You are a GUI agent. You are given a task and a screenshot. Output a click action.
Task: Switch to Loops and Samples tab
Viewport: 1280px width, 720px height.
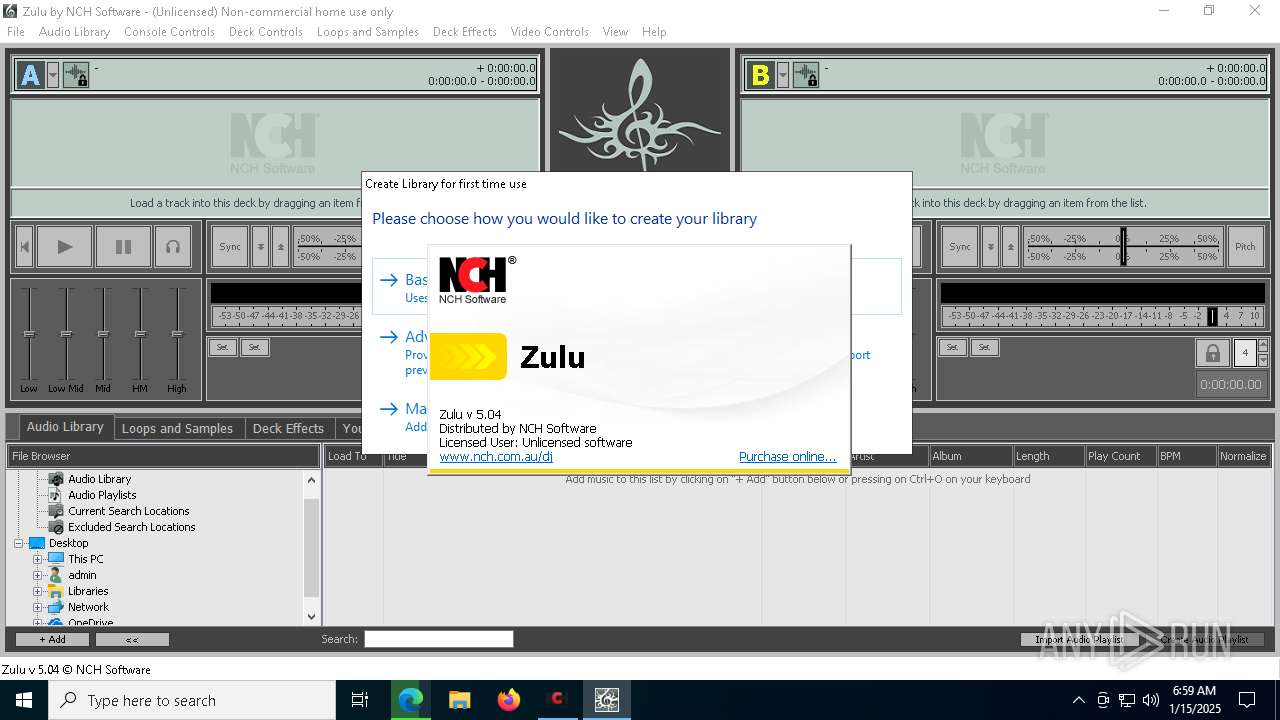click(x=177, y=428)
